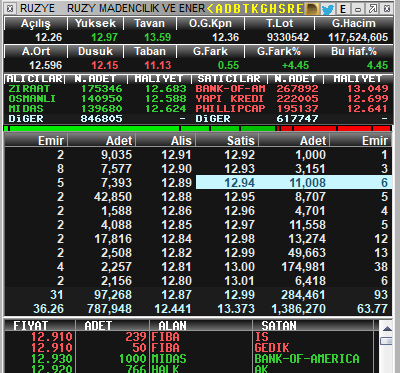Image resolution: width=400 pixels, height=373 pixels.
Task: Click the bid price 12.80
Action: coord(176,281)
